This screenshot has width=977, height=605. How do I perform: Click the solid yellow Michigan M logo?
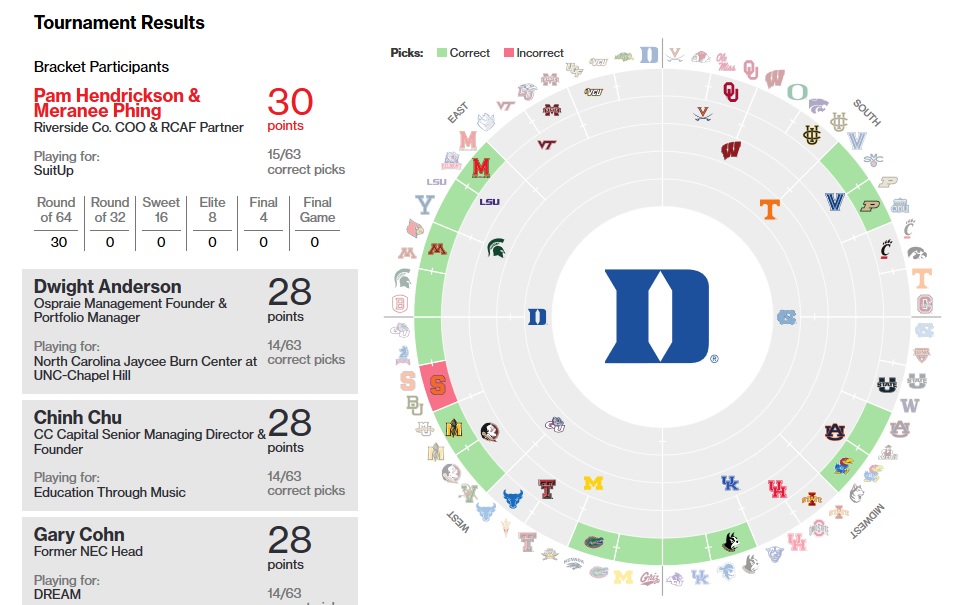(x=593, y=484)
